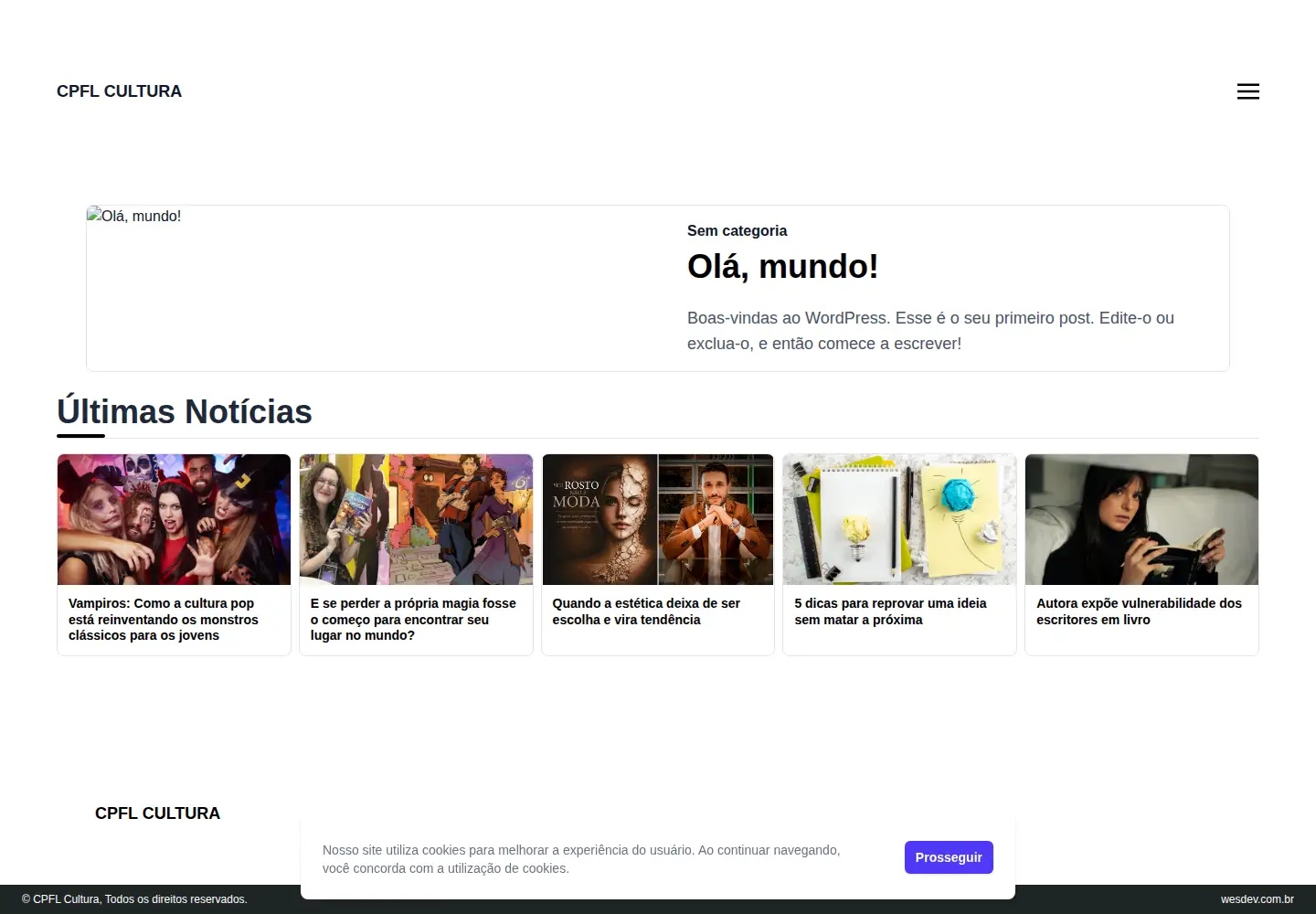Open the lightbulb notepad article image
1316x914 pixels.
(x=899, y=519)
